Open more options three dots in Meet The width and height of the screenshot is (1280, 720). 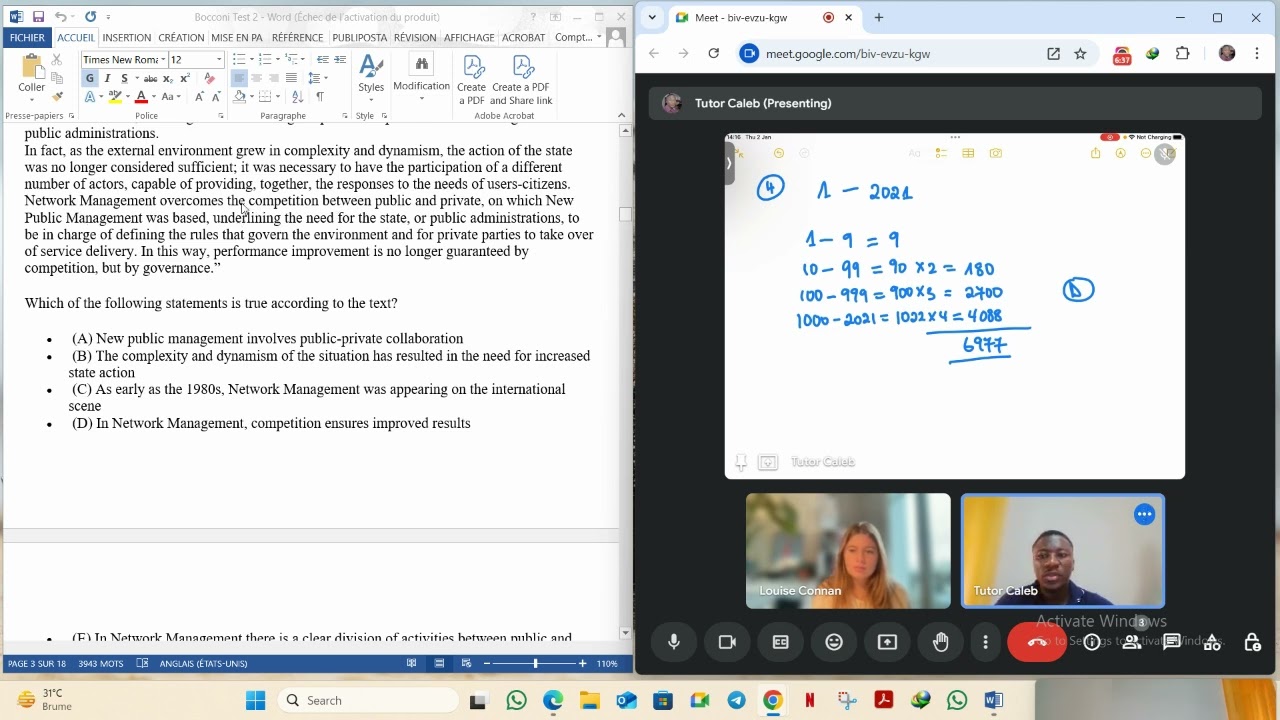986,642
